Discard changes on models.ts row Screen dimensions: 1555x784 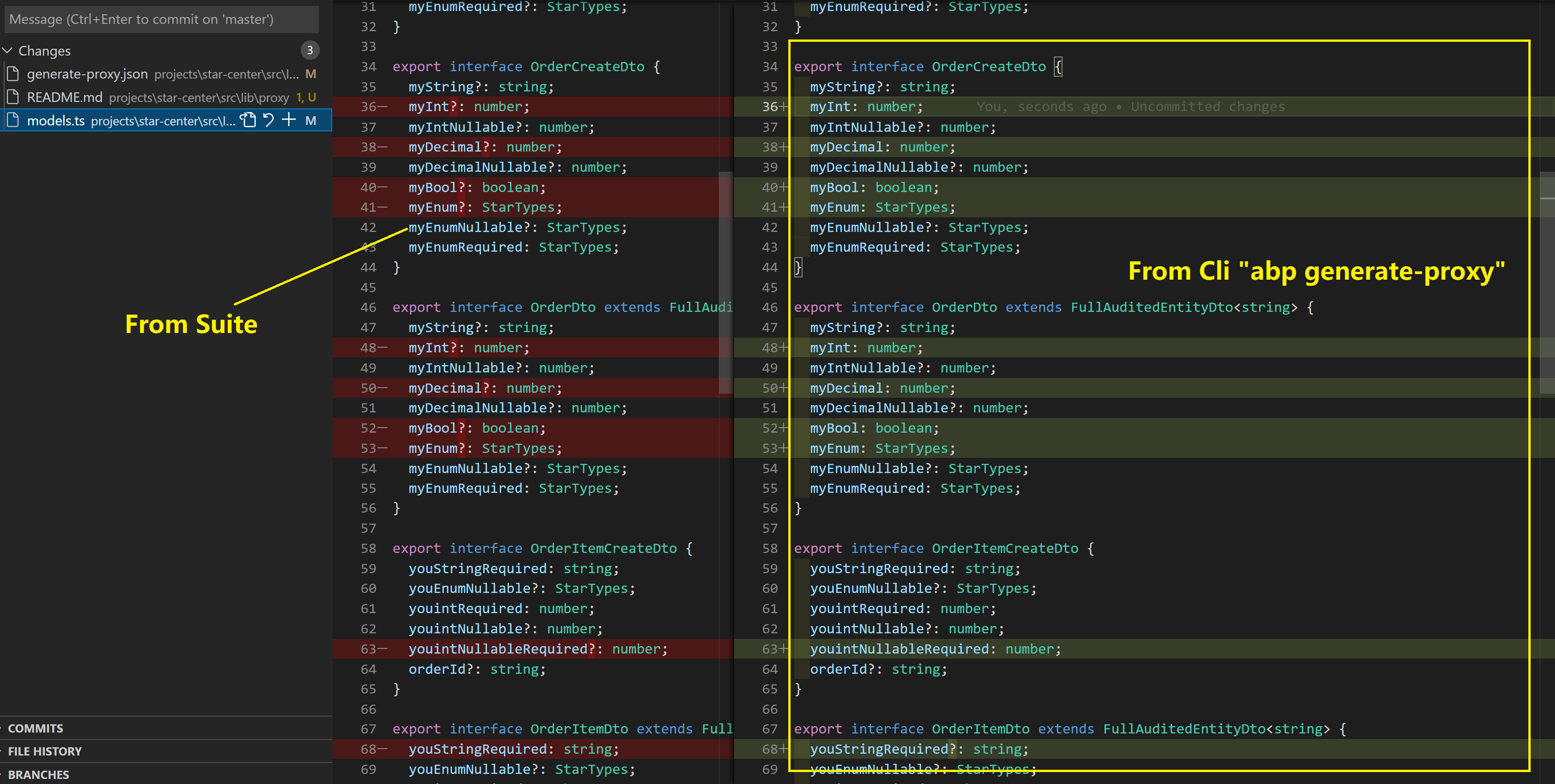tap(269, 120)
